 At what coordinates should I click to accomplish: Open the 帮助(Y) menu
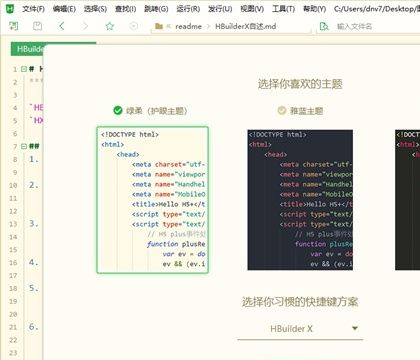coord(314,9)
